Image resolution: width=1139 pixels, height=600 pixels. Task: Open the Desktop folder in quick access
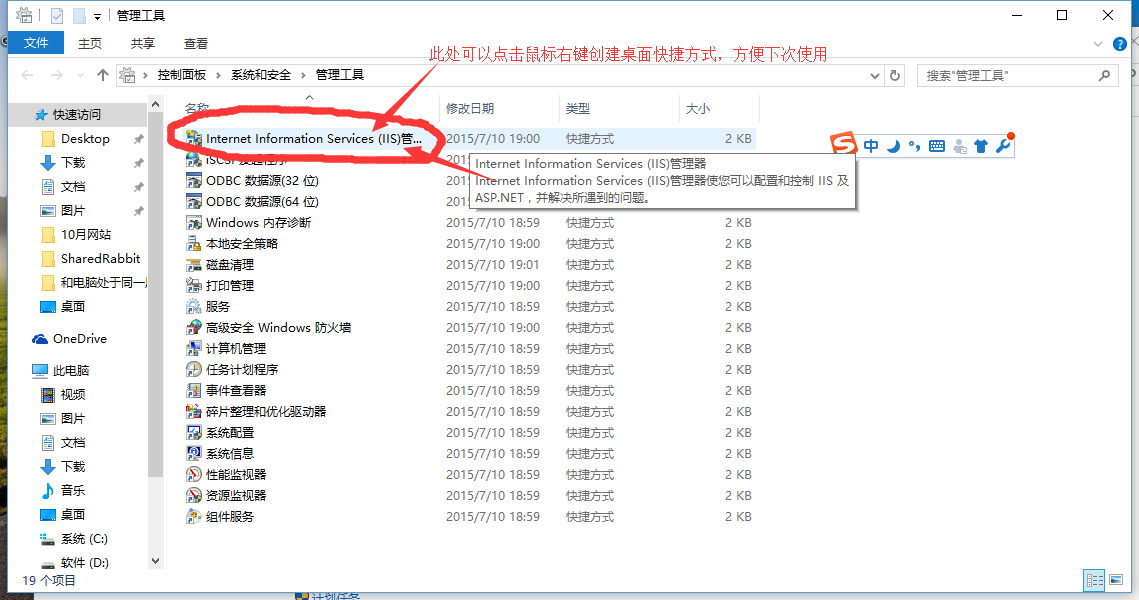click(85, 139)
